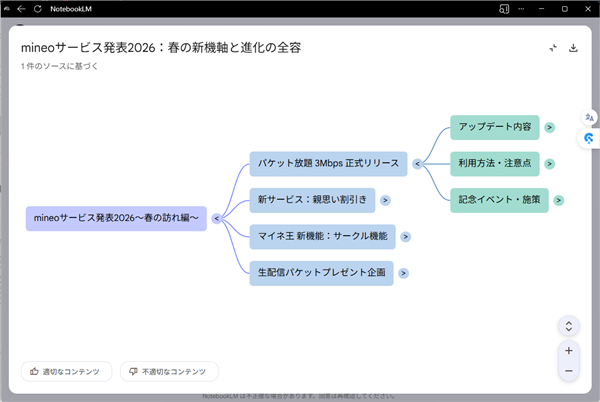
Task: Expand the 記念イベント・施策 node
Action: point(559,199)
